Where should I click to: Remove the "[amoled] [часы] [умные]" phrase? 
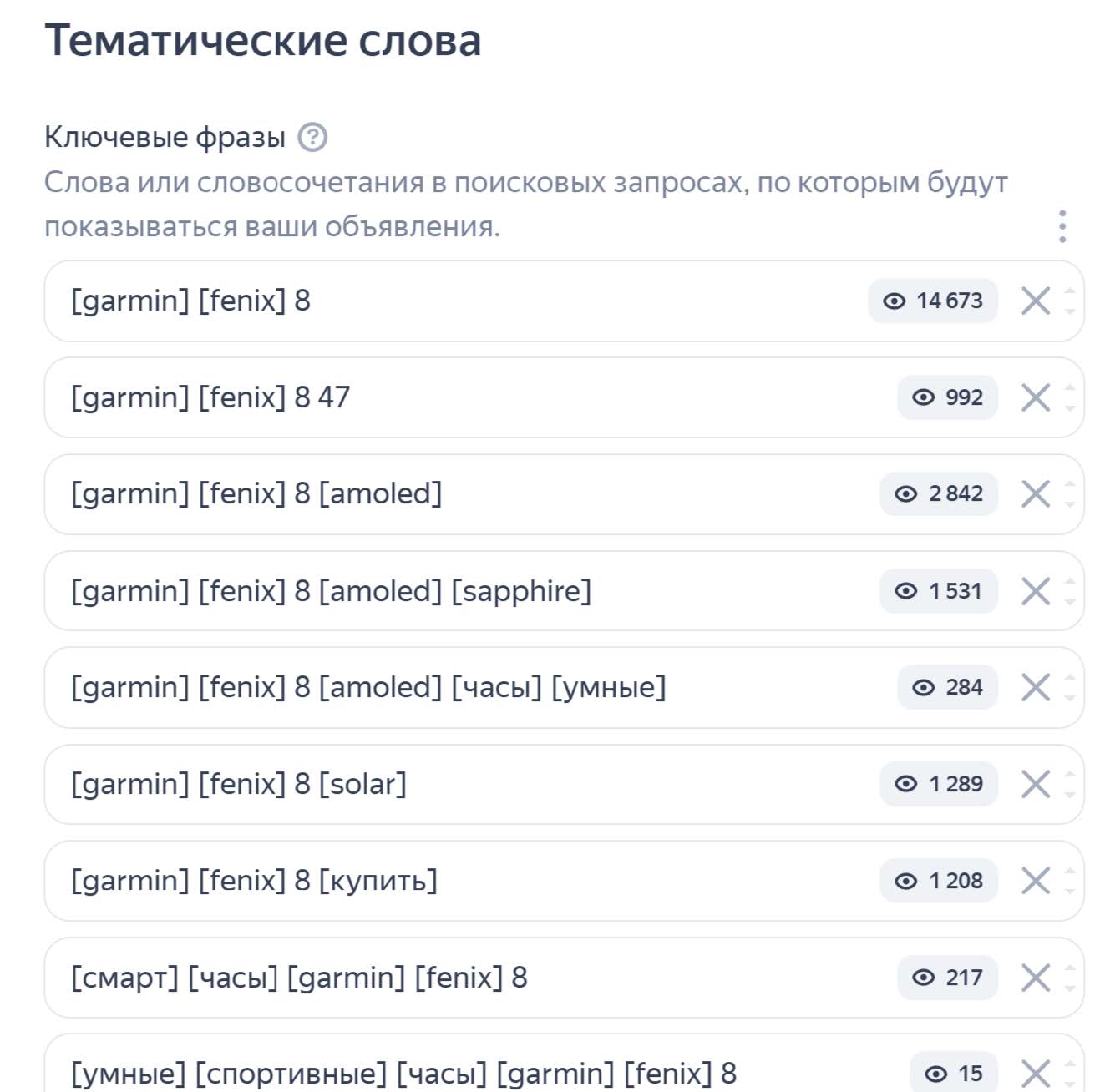coord(1036,688)
